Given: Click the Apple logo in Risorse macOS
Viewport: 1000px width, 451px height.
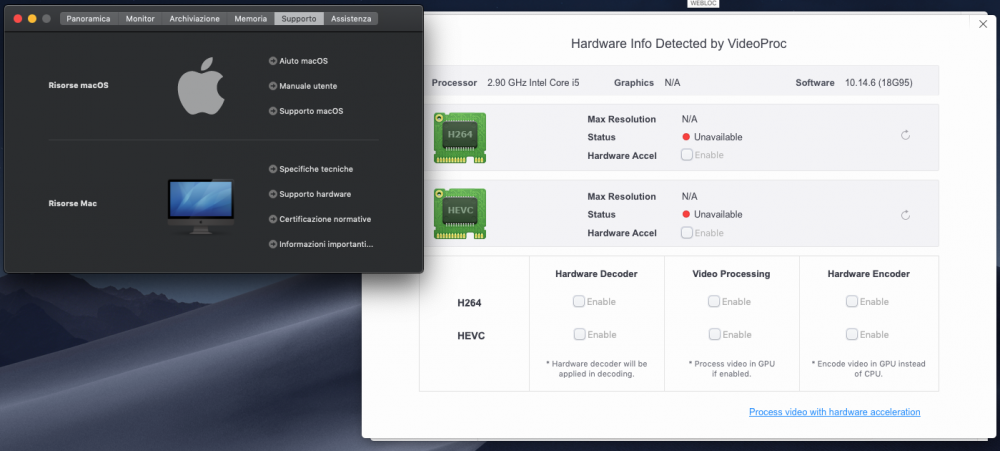Looking at the screenshot, I should [201, 86].
